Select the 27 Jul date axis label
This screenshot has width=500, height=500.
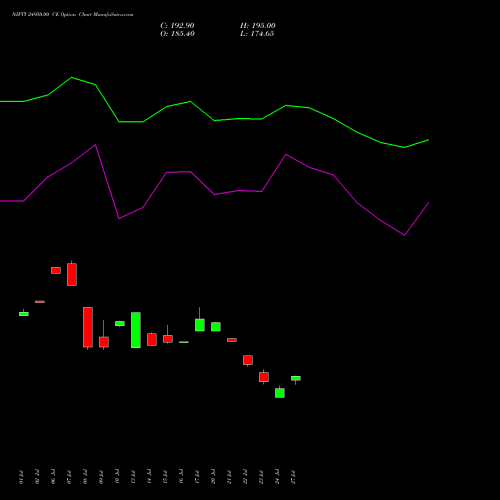coord(293,477)
